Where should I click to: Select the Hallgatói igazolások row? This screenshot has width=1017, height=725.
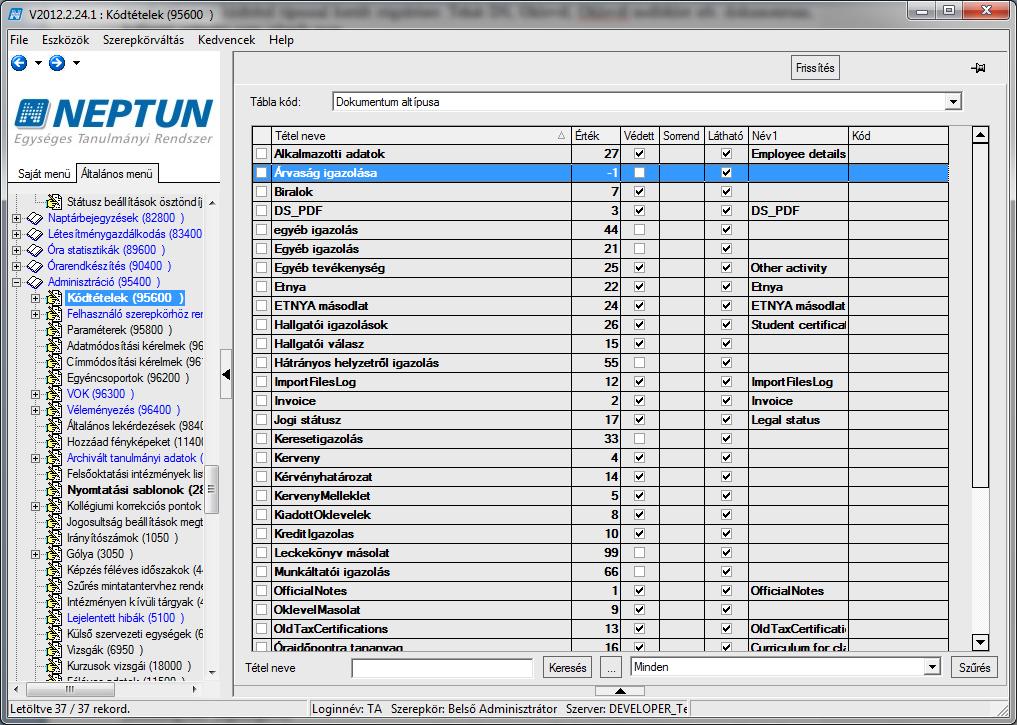tap(600, 325)
